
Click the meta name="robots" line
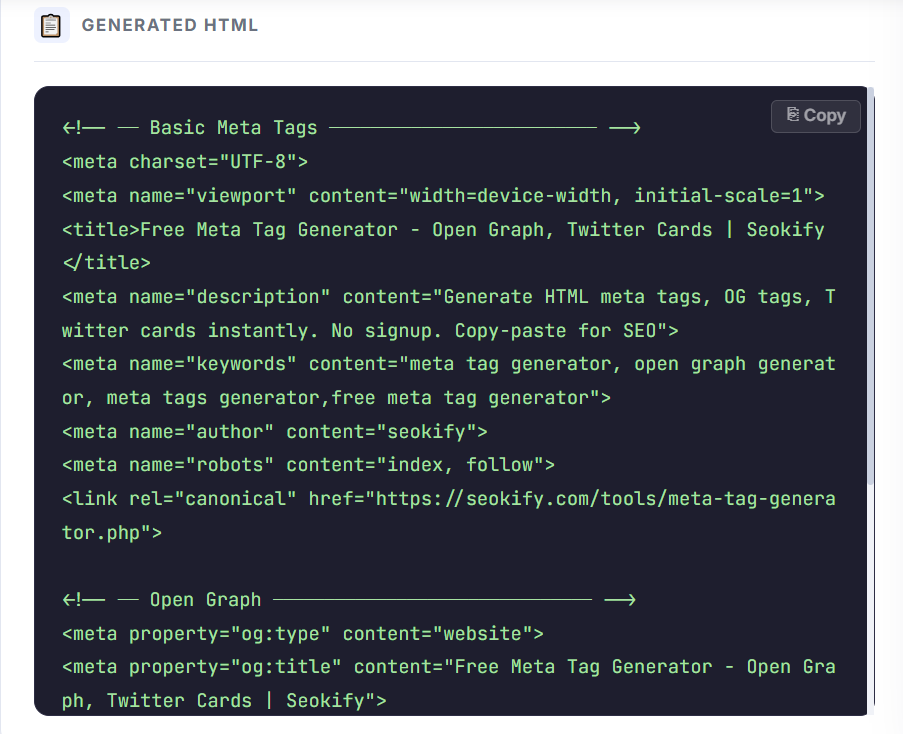pos(308,465)
